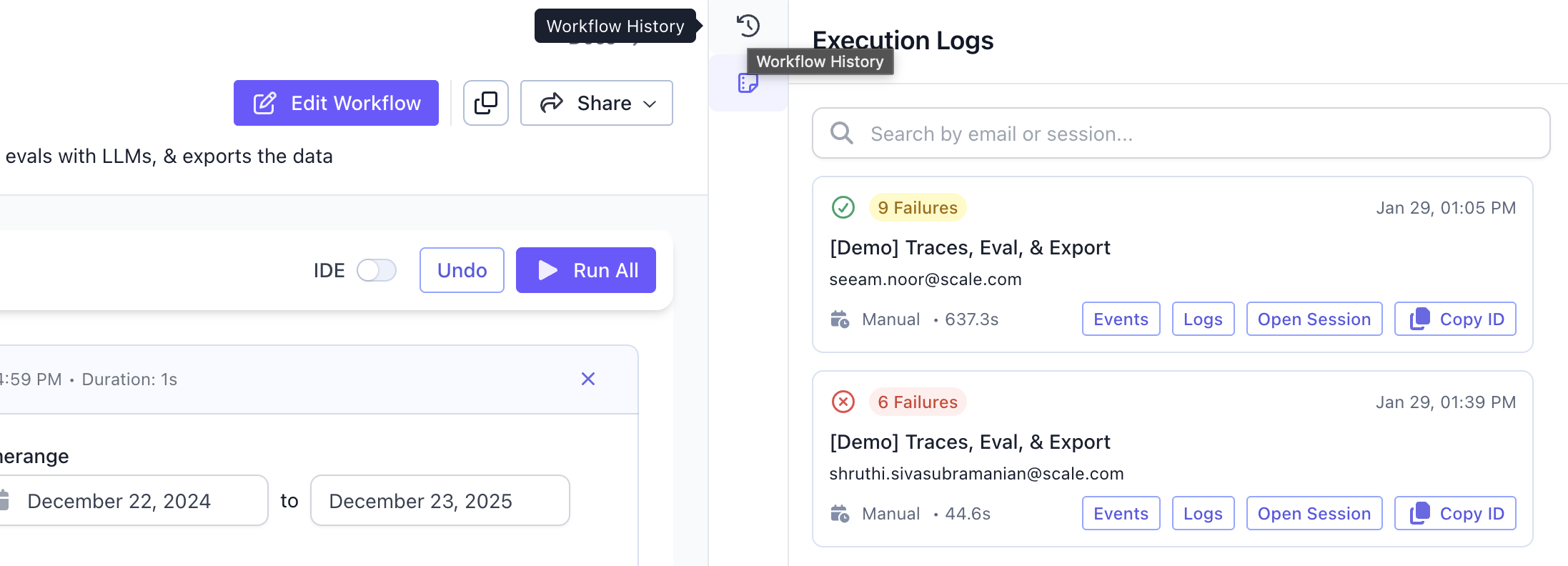Image resolution: width=1568 pixels, height=566 pixels.
Task: Open Events for seeam.noor run
Action: (1121, 319)
